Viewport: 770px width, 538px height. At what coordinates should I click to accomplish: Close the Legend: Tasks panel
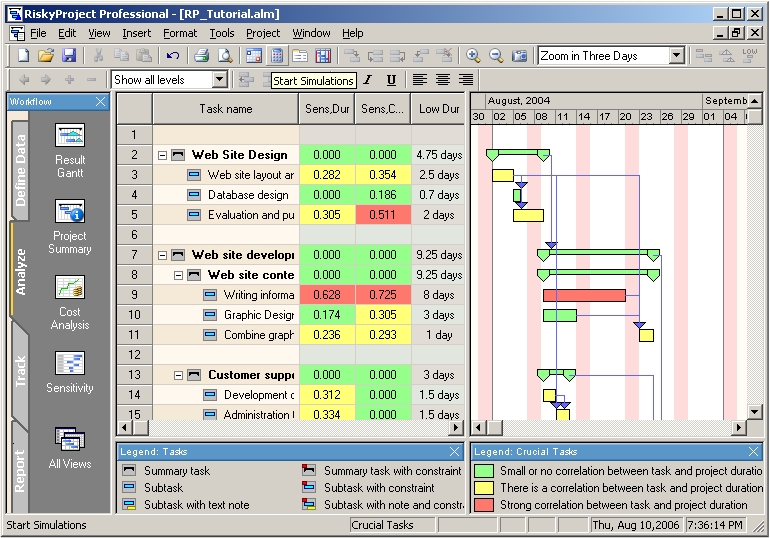click(455, 452)
